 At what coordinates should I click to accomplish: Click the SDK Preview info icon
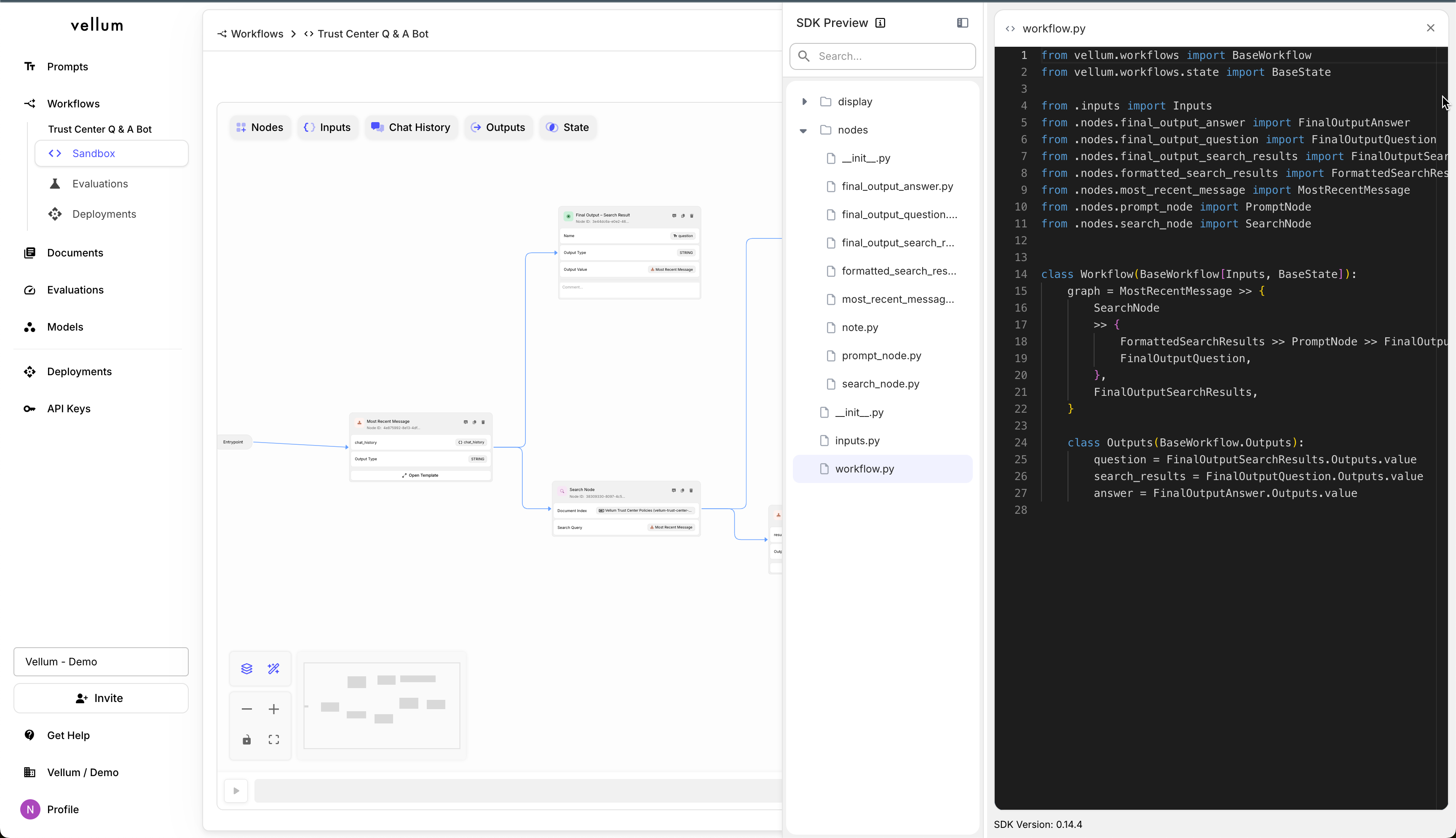pos(880,23)
